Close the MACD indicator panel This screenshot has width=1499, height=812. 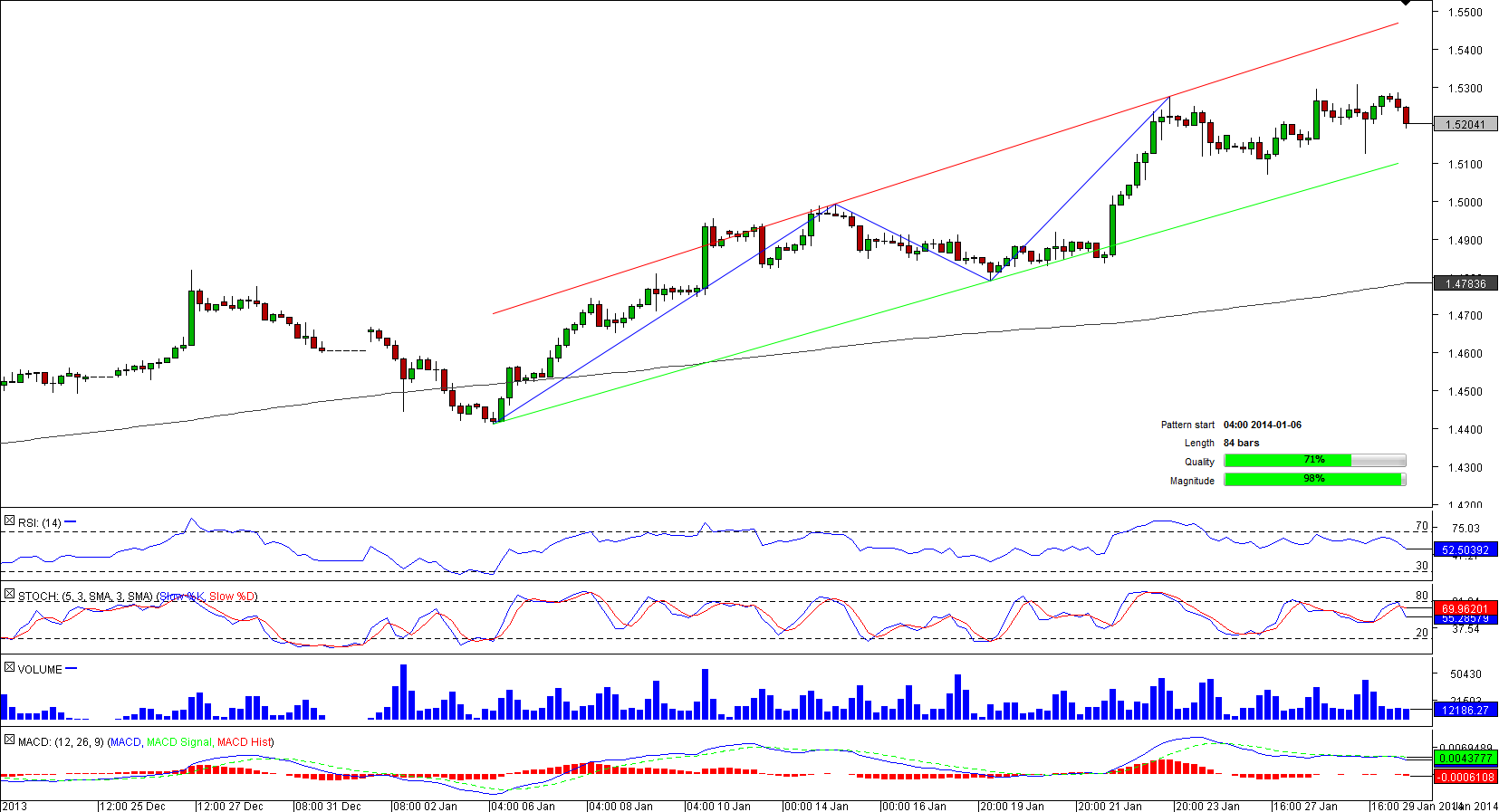point(9,740)
